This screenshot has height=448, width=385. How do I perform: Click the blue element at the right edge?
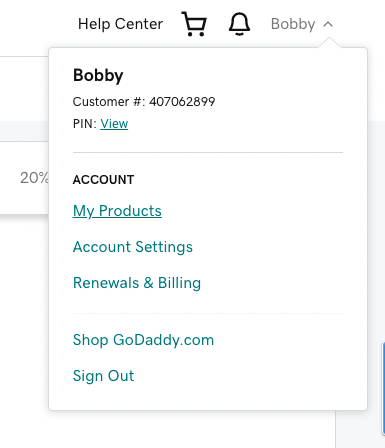383,388
